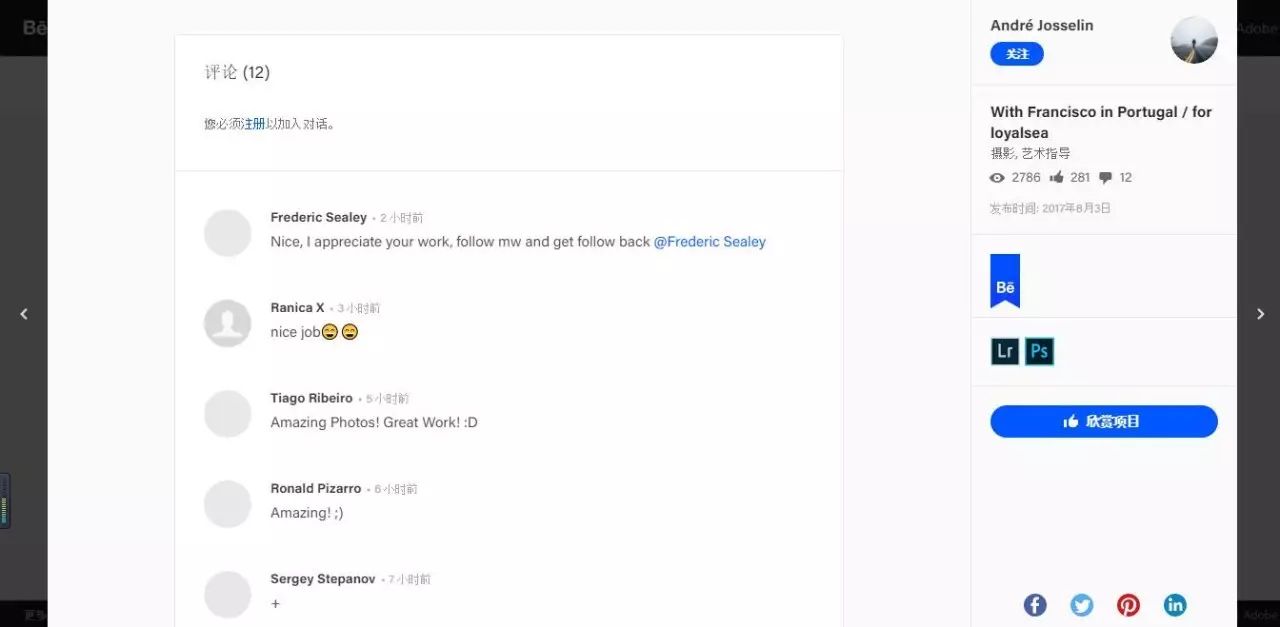Open the 注册 sign-up link
The width and height of the screenshot is (1280, 627).
click(254, 124)
